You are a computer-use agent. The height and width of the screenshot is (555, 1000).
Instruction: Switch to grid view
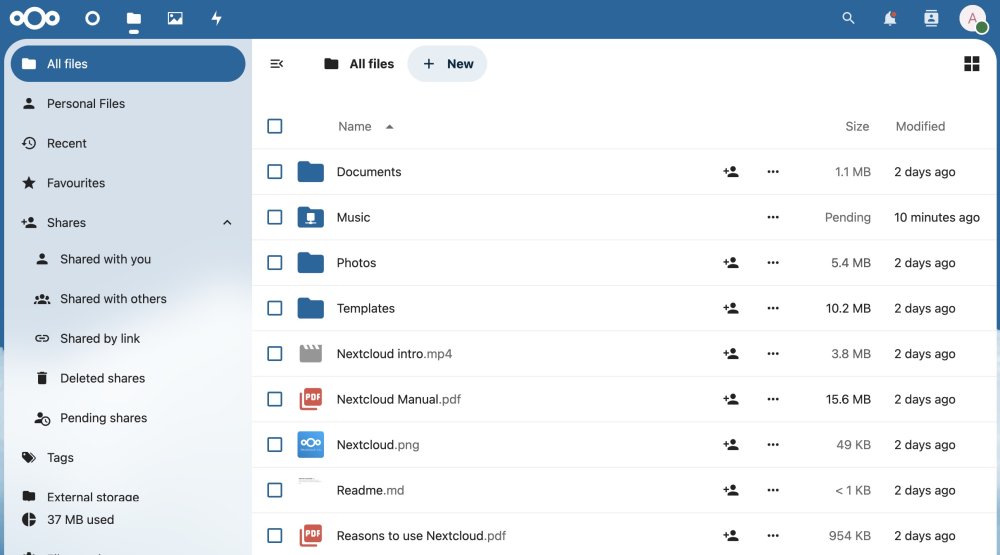[x=971, y=64]
